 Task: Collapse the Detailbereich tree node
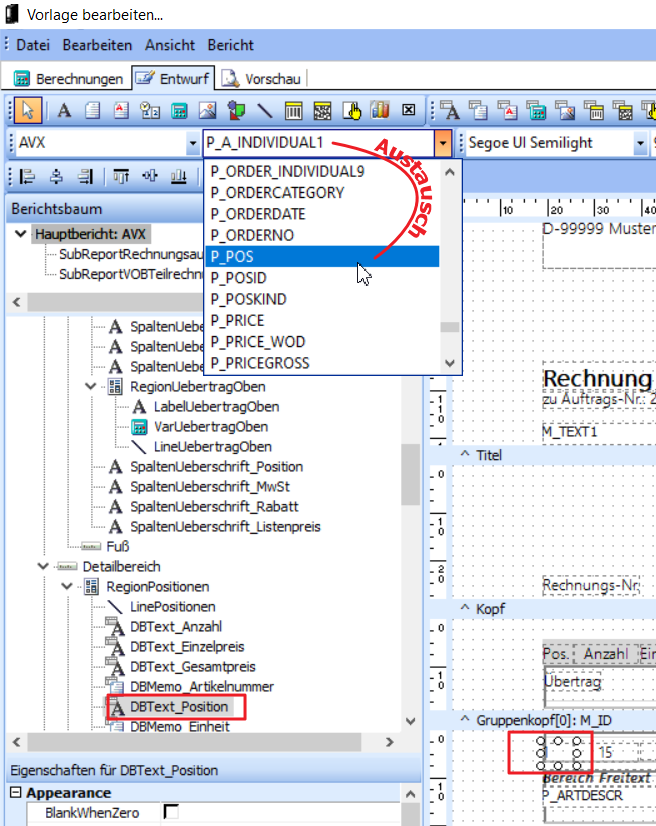[x=43, y=566]
